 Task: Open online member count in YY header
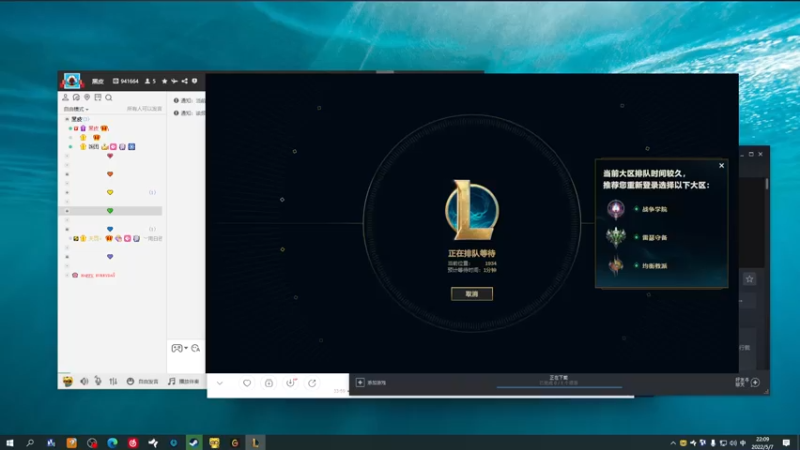[x=151, y=81]
